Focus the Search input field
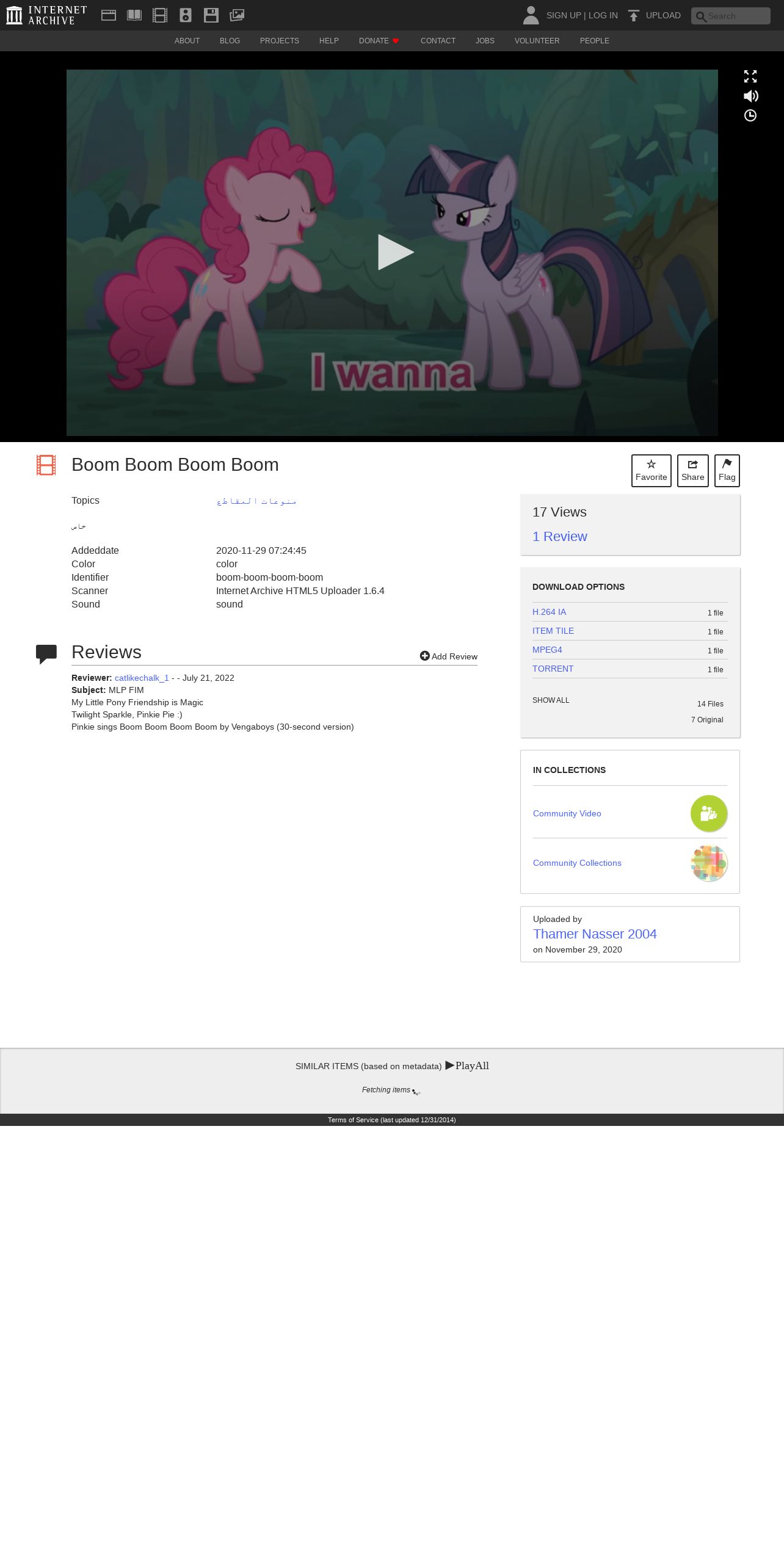Screen dimensions: 784x1568 pos(731,16)
